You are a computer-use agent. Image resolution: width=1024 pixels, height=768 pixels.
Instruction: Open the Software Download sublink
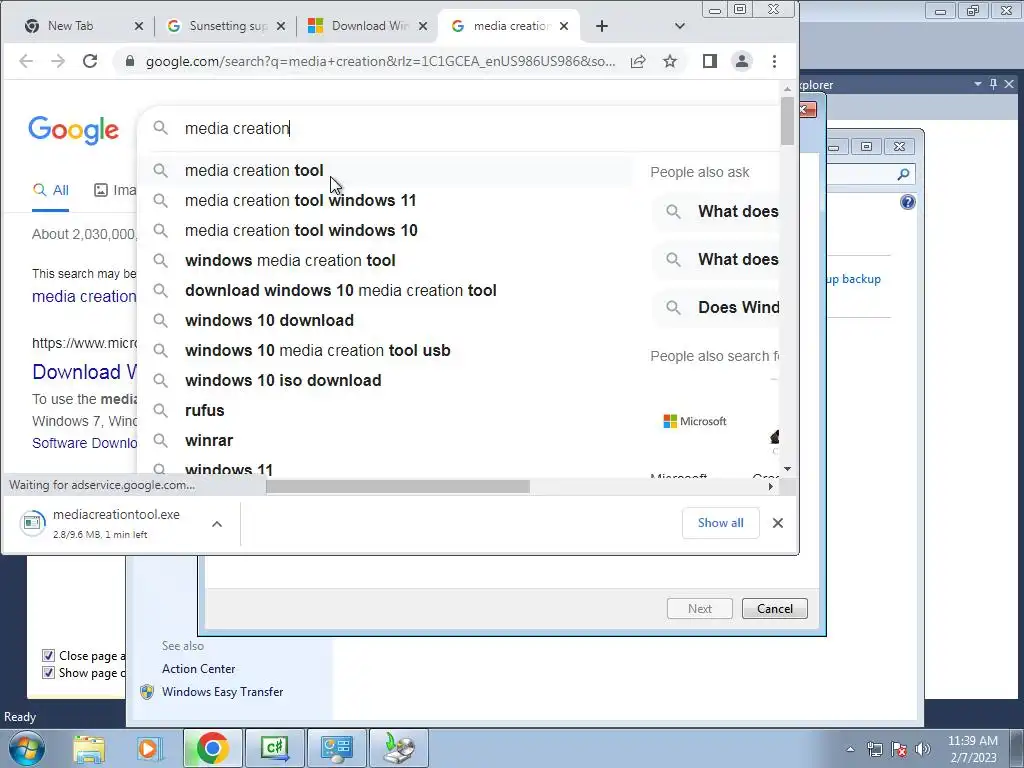pos(85,443)
